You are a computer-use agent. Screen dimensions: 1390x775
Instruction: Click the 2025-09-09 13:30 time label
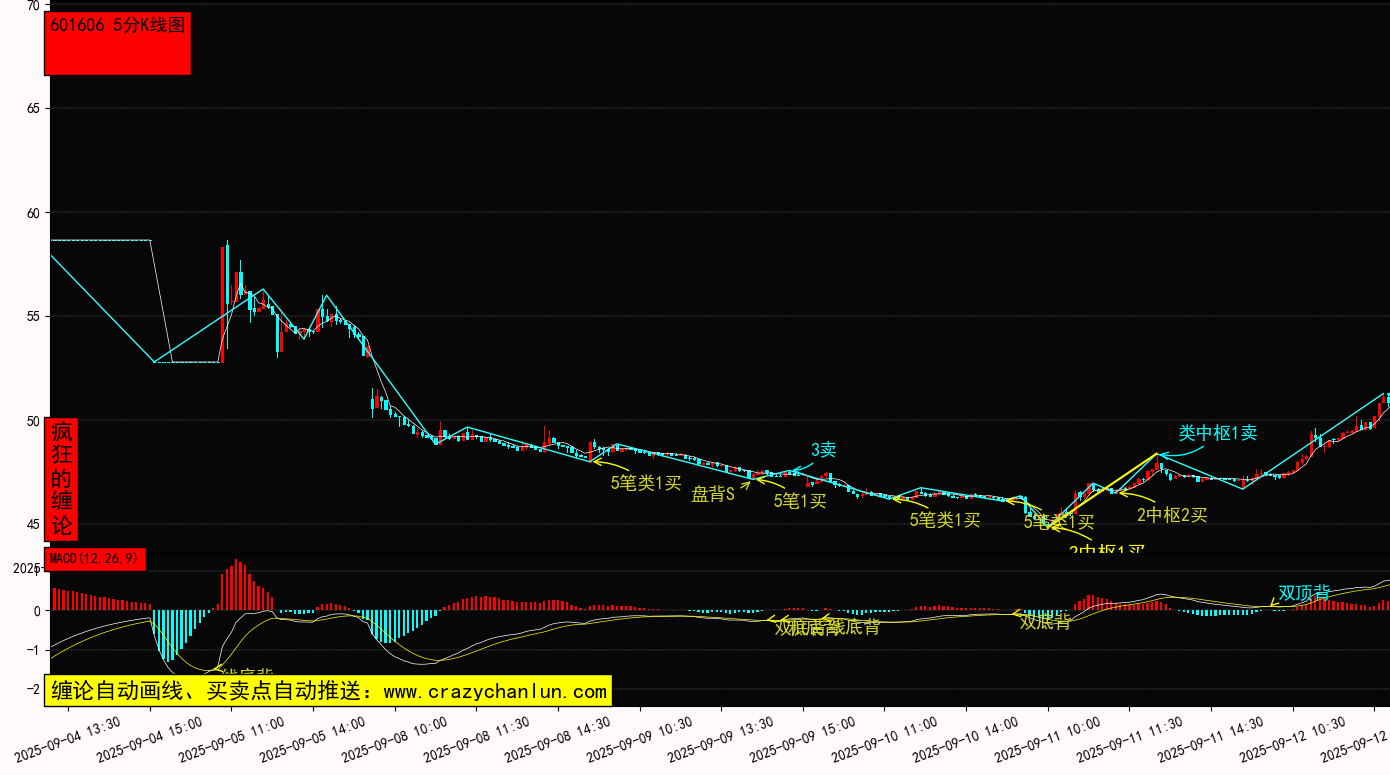click(721, 738)
